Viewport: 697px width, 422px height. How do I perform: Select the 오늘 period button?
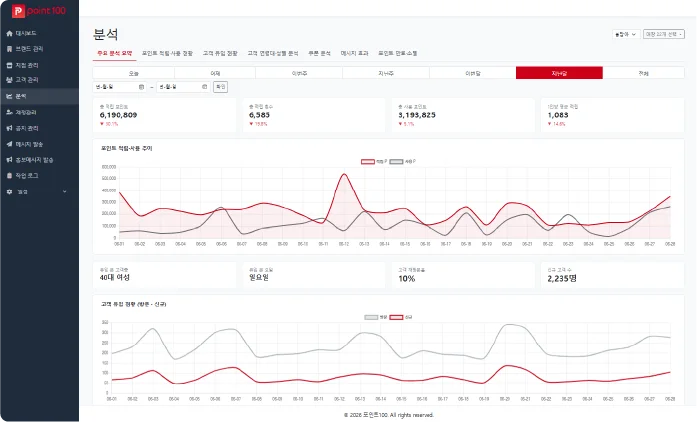tap(133, 73)
